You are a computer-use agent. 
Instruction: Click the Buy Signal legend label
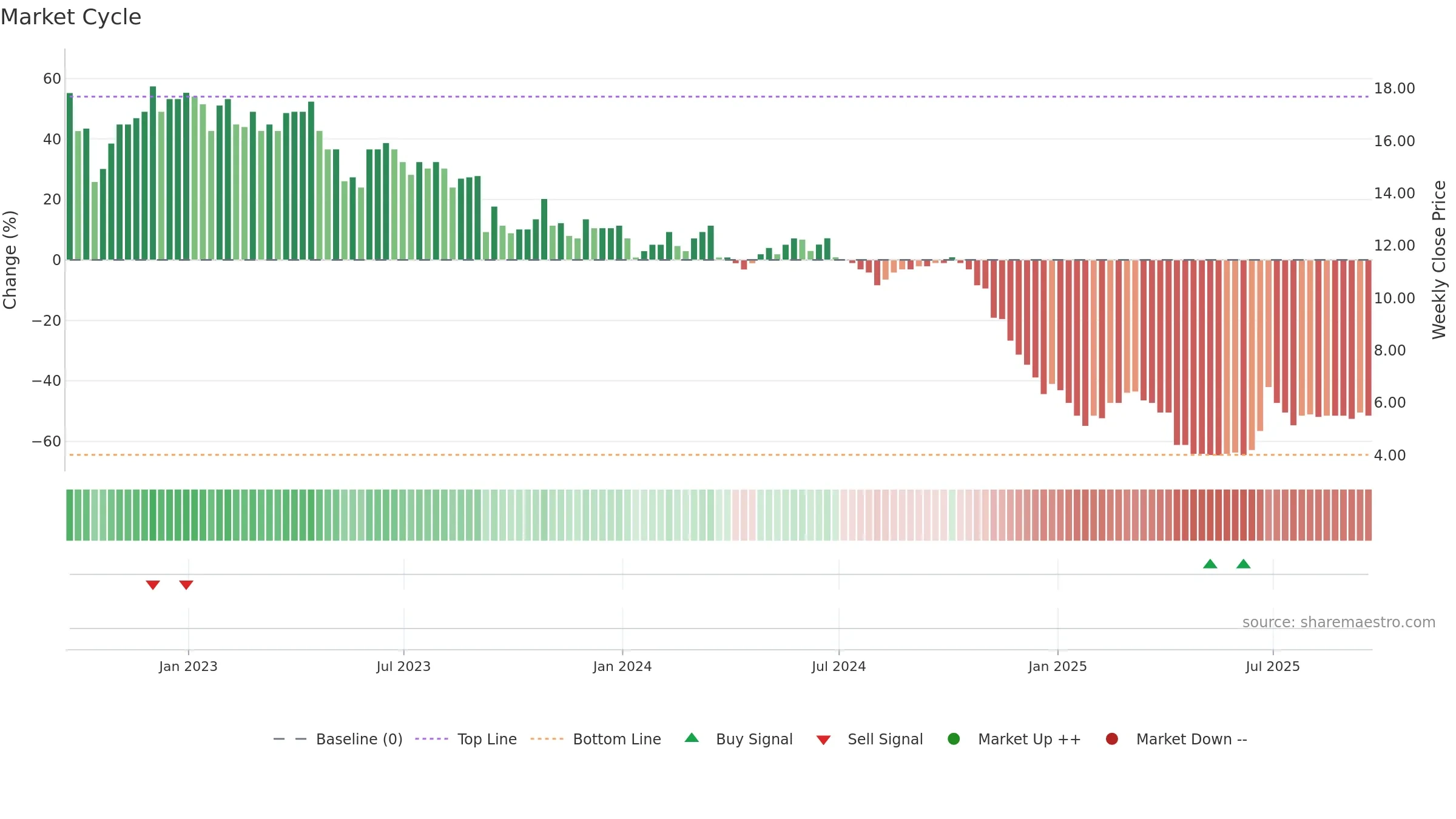(754, 739)
